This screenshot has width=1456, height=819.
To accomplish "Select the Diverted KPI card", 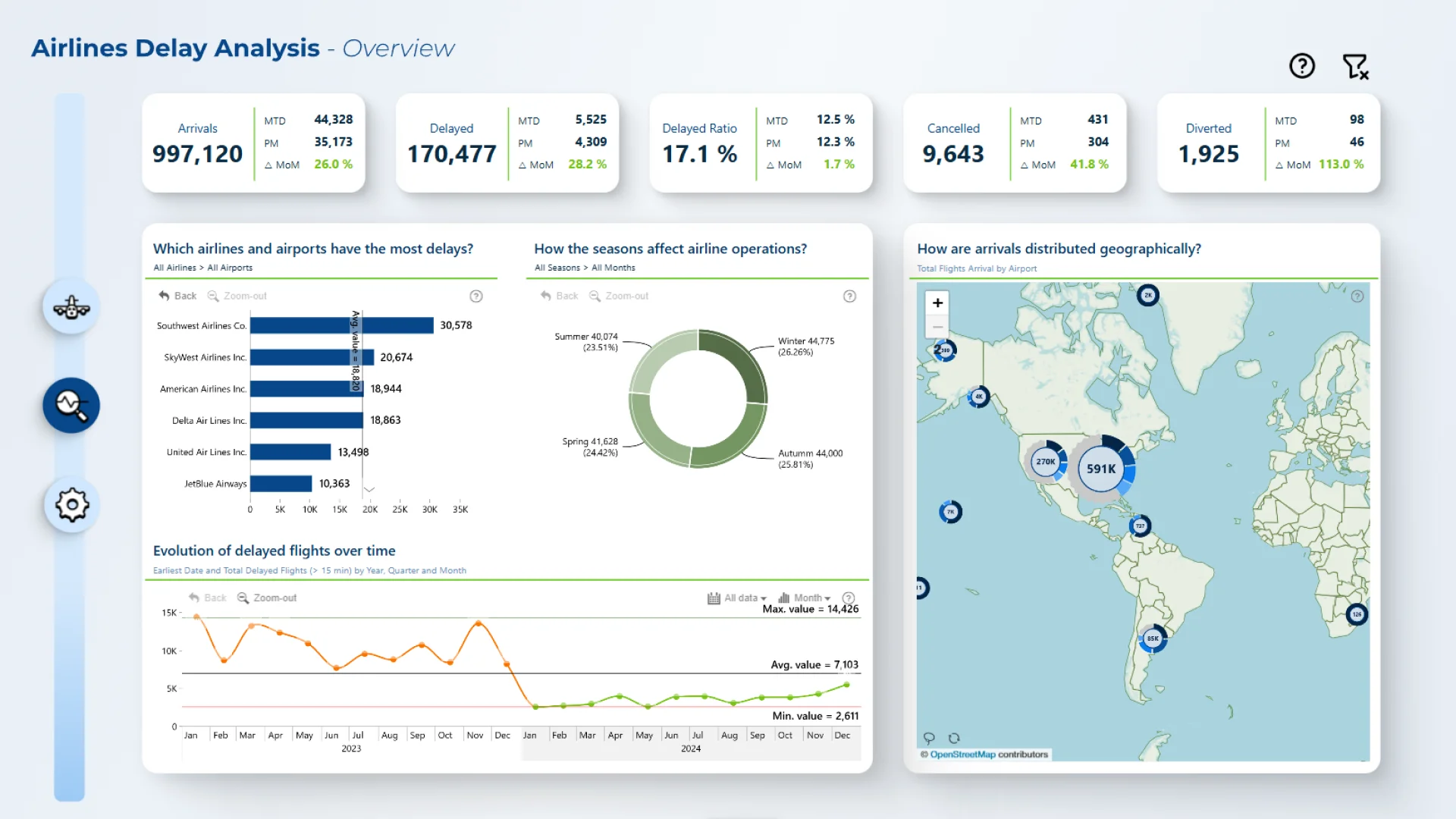I will [x=1269, y=143].
